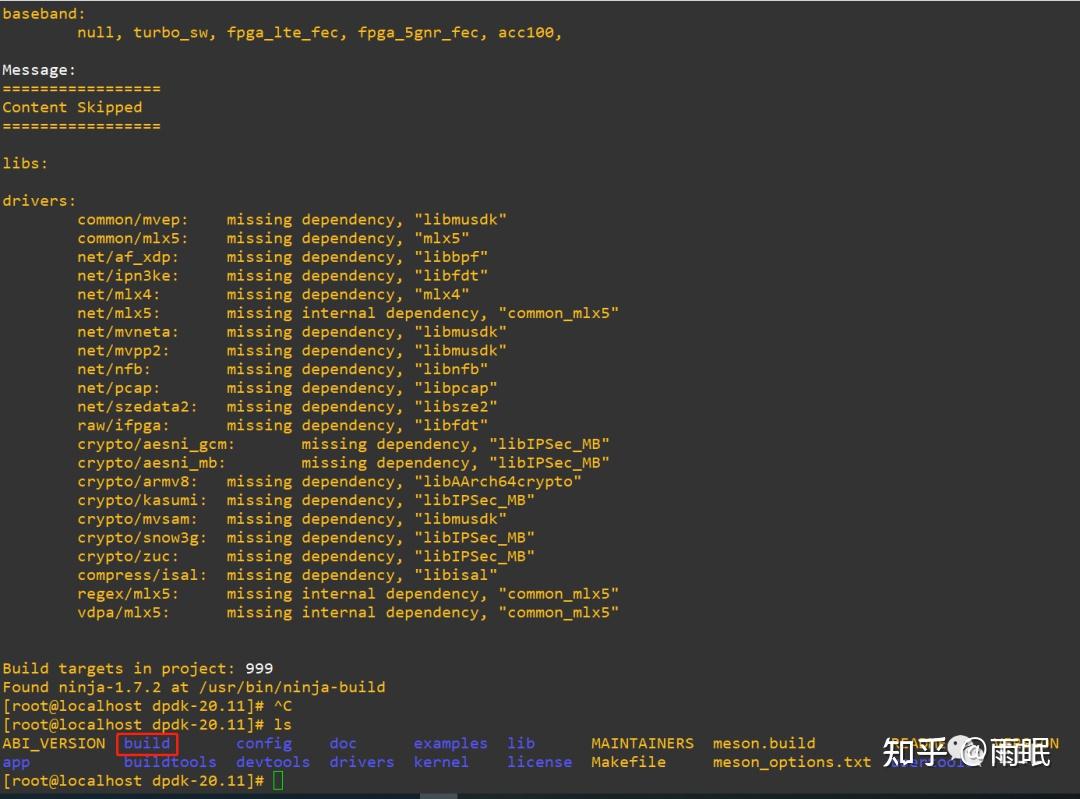Select the MAINTAINERS file name

643,743
